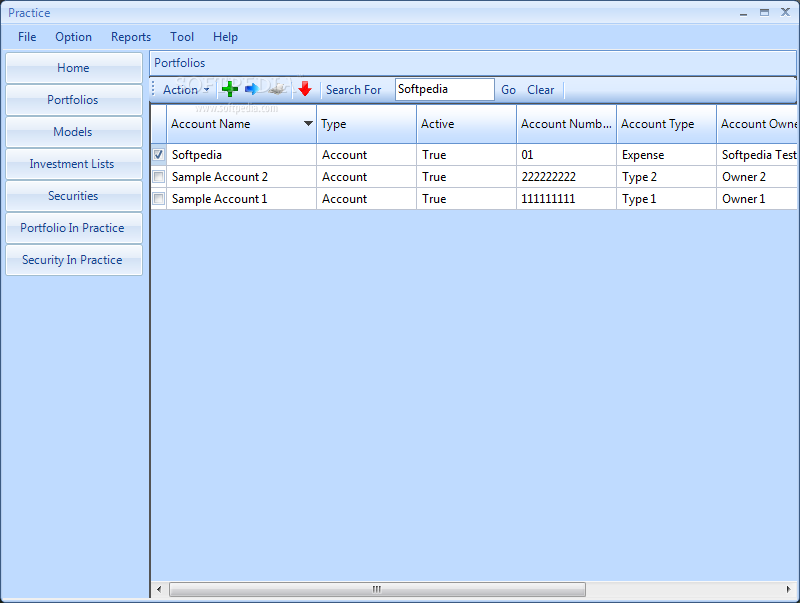Image resolution: width=800 pixels, height=603 pixels.
Task: Tick the checkbox for Sample Account 2
Action: tap(159, 177)
